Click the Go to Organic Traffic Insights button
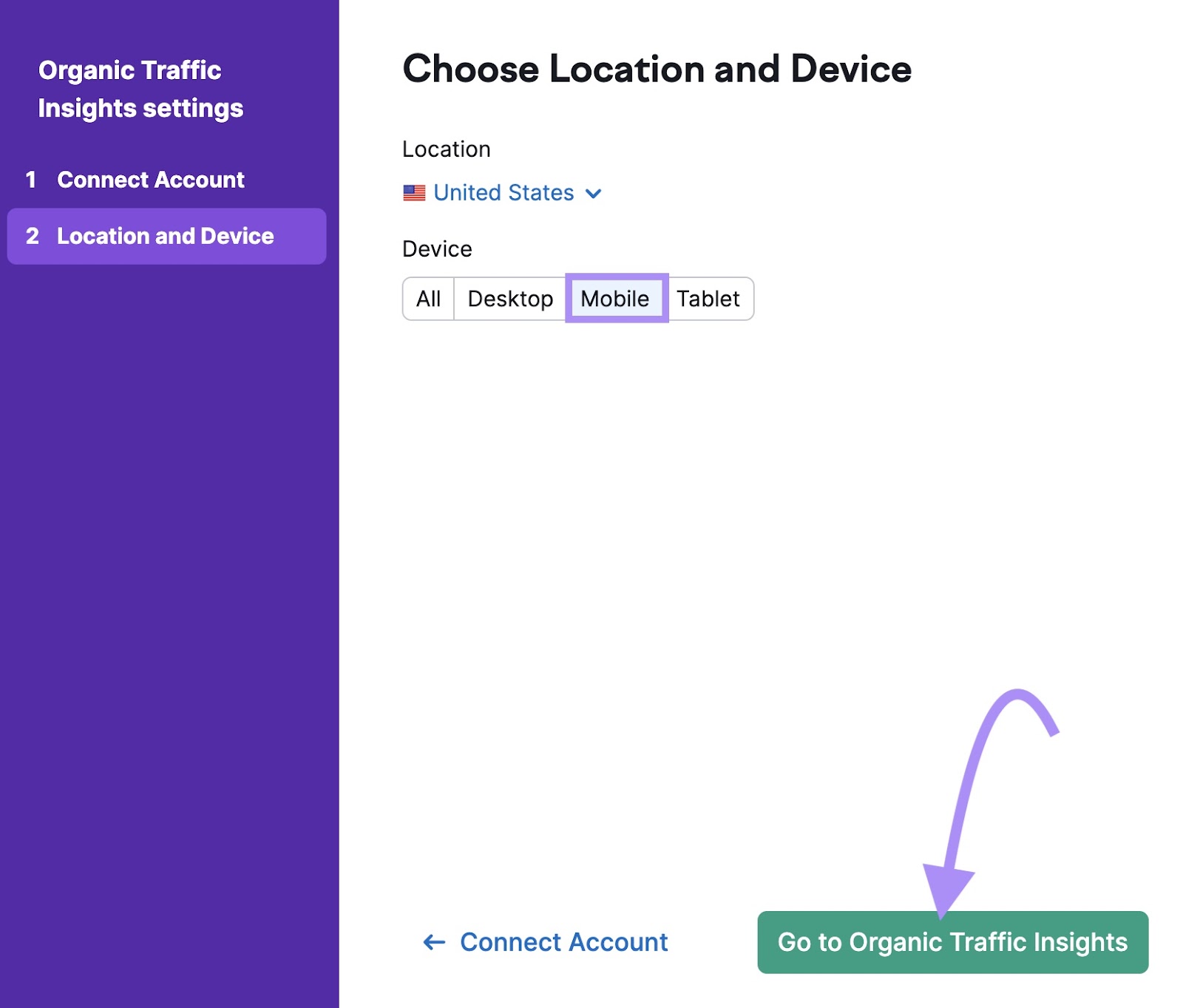The height and width of the screenshot is (1008, 1183). tap(952, 943)
